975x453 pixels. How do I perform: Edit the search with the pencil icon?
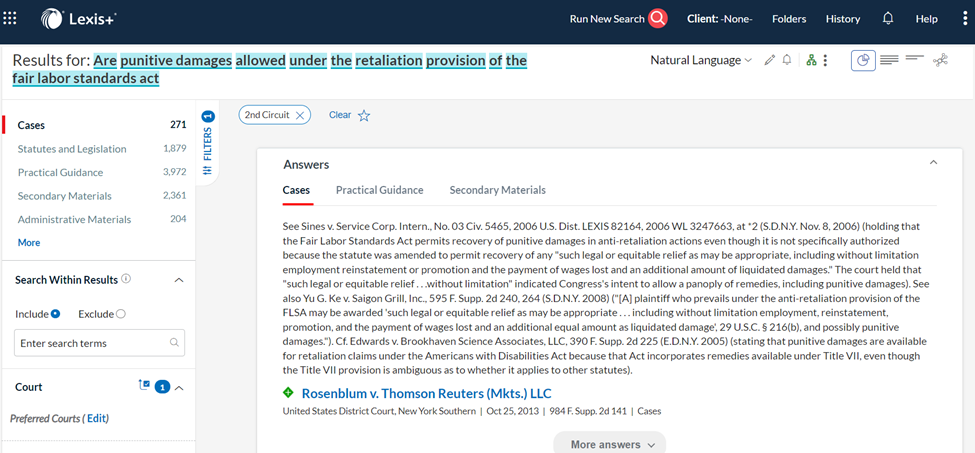tap(770, 60)
